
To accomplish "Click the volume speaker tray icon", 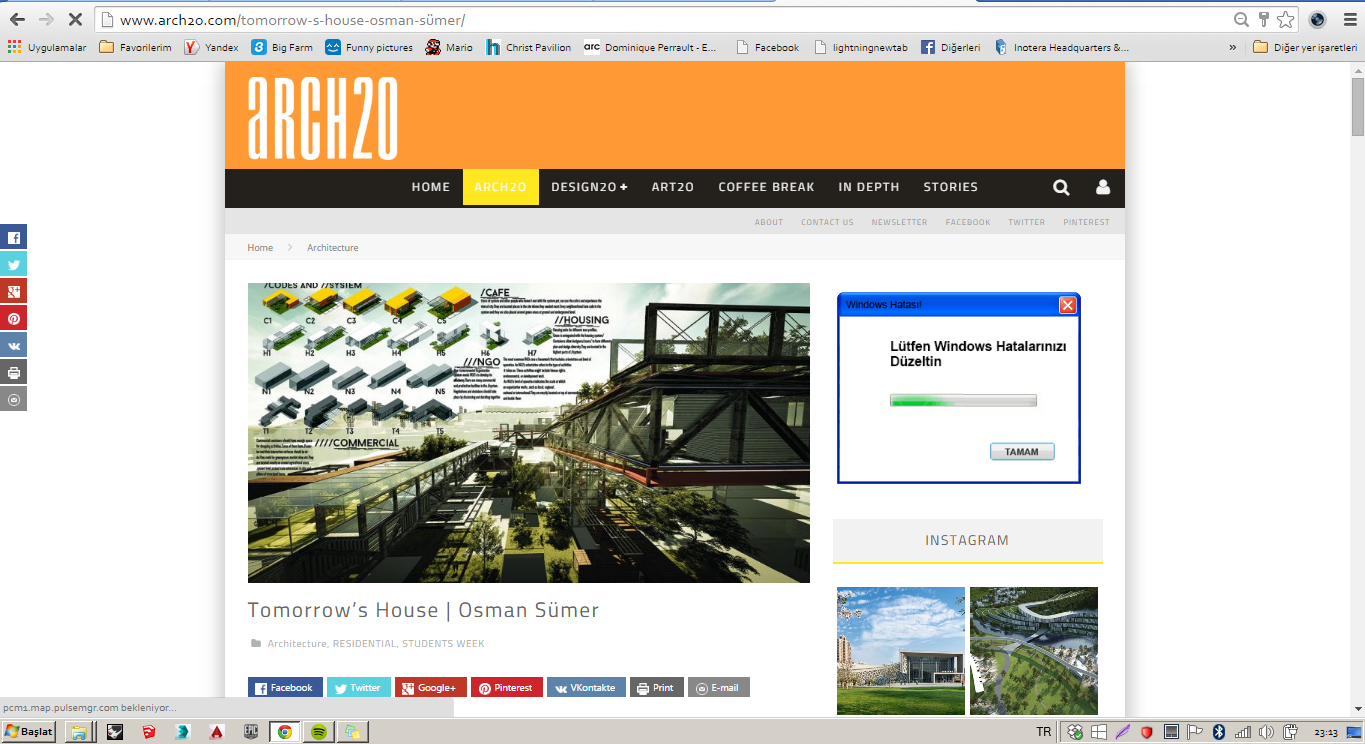I will click(1266, 732).
